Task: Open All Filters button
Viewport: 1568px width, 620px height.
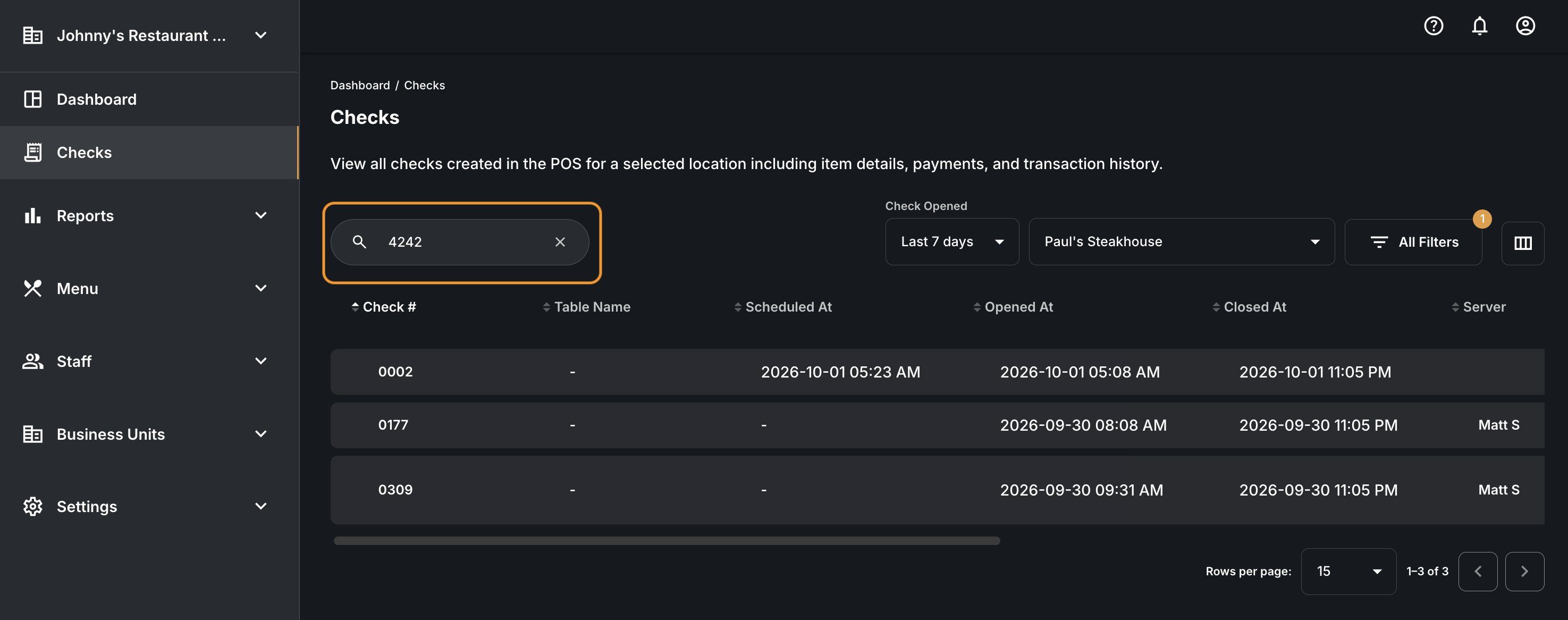Action: (x=1413, y=242)
